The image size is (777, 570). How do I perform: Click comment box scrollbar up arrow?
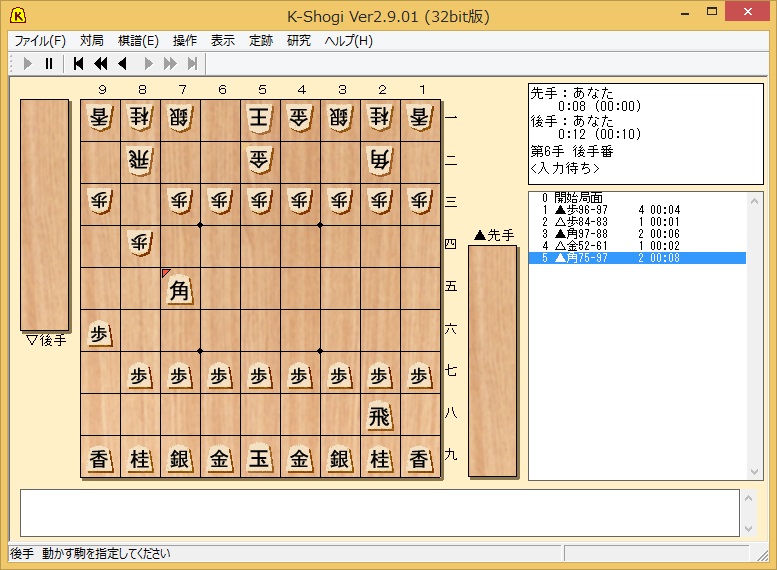click(748, 498)
